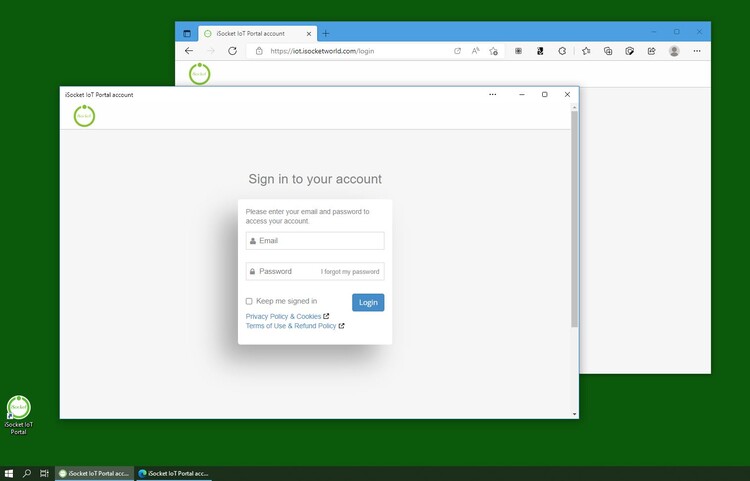The height and width of the screenshot is (481, 750).
Task: Open a new tab in Edge
Action: click(x=325, y=33)
